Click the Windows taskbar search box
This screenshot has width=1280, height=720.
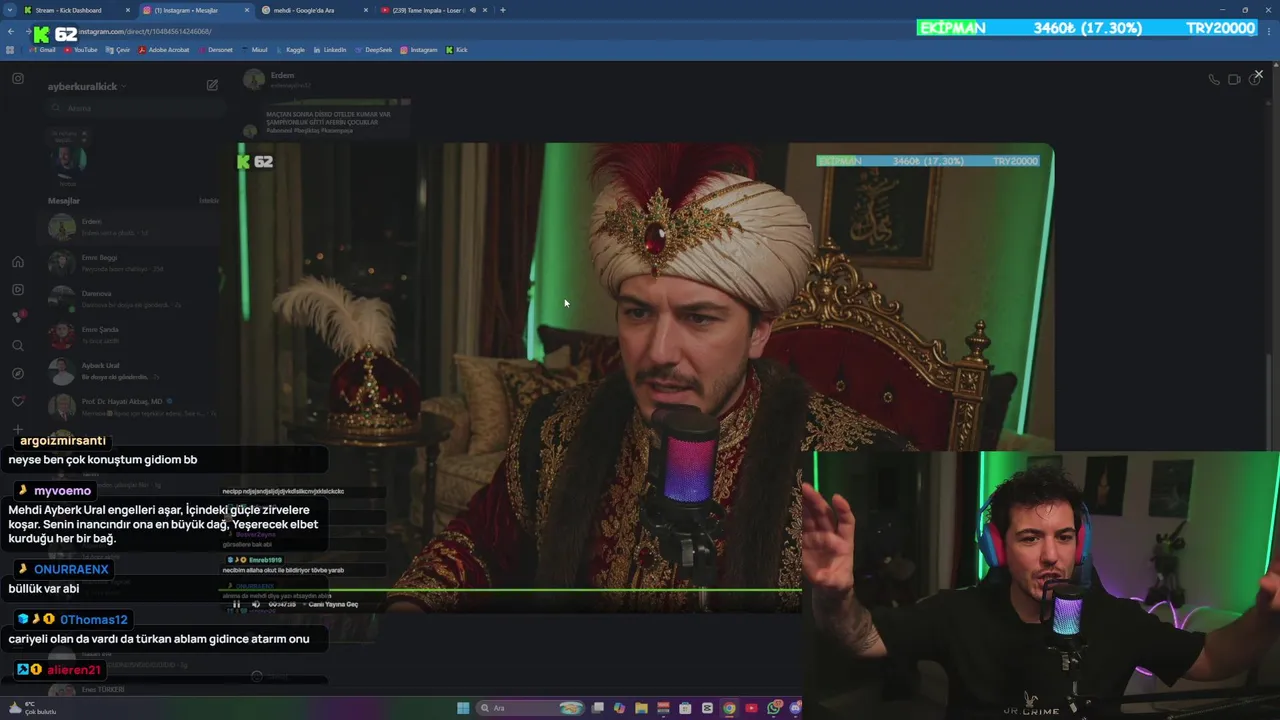point(531,708)
